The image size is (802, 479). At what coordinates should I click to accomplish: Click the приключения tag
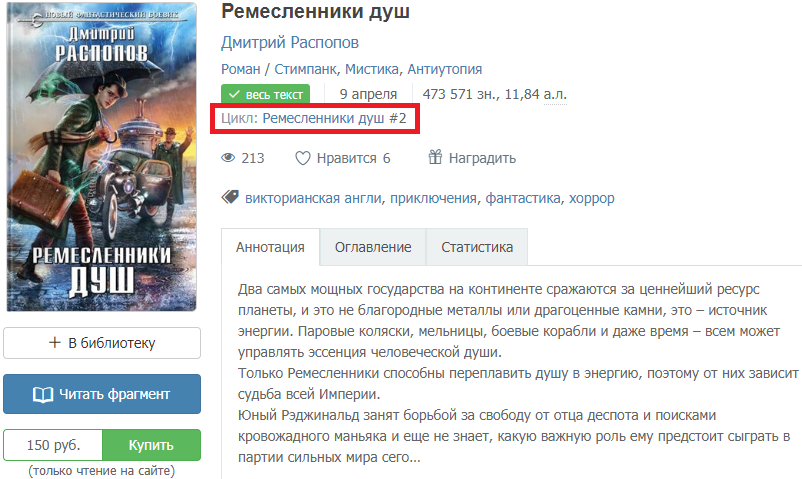[433, 198]
